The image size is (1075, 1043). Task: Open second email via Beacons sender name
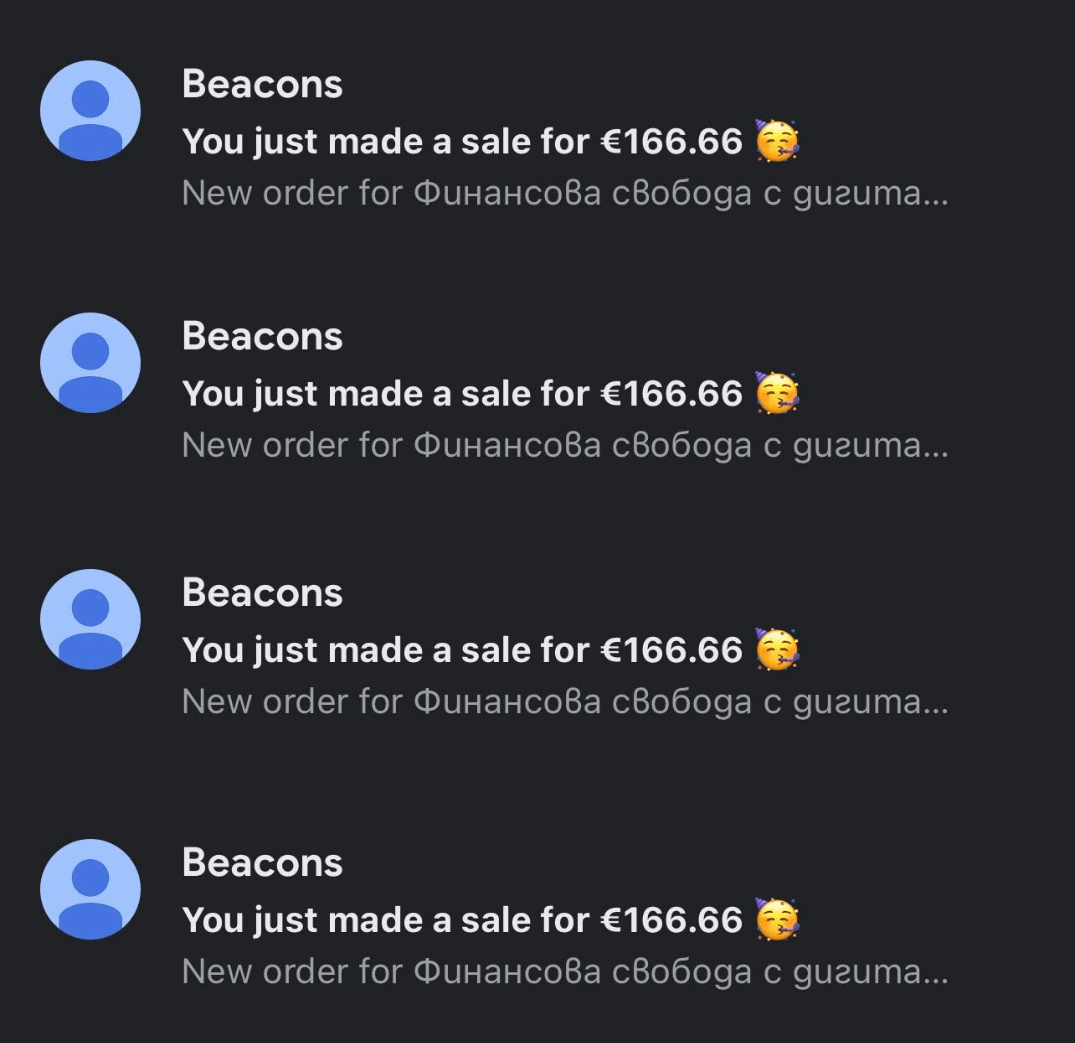click(x=262, y=337)
